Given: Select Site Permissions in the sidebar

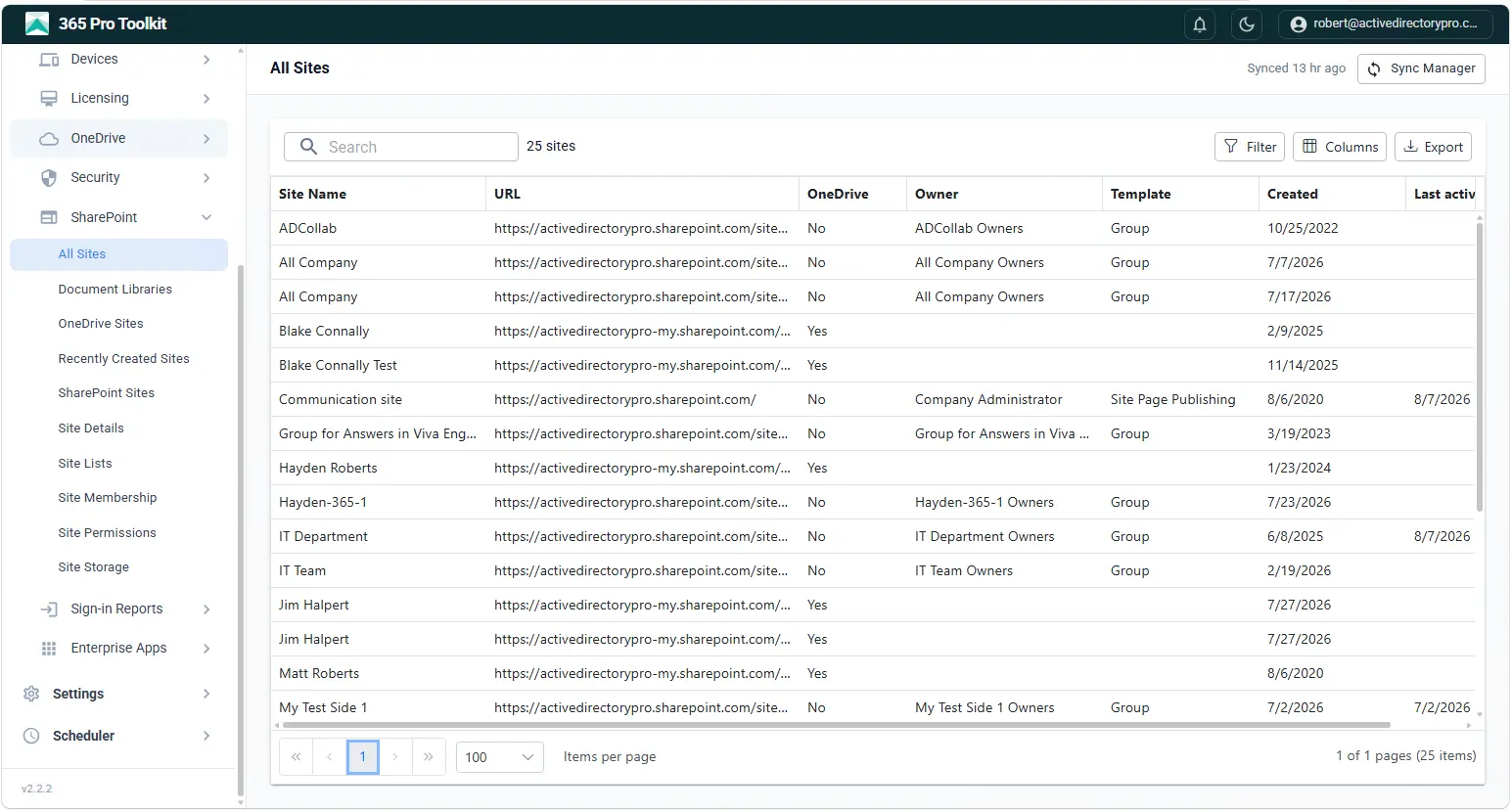Looking at the screenshot, I should pos(107,533).
